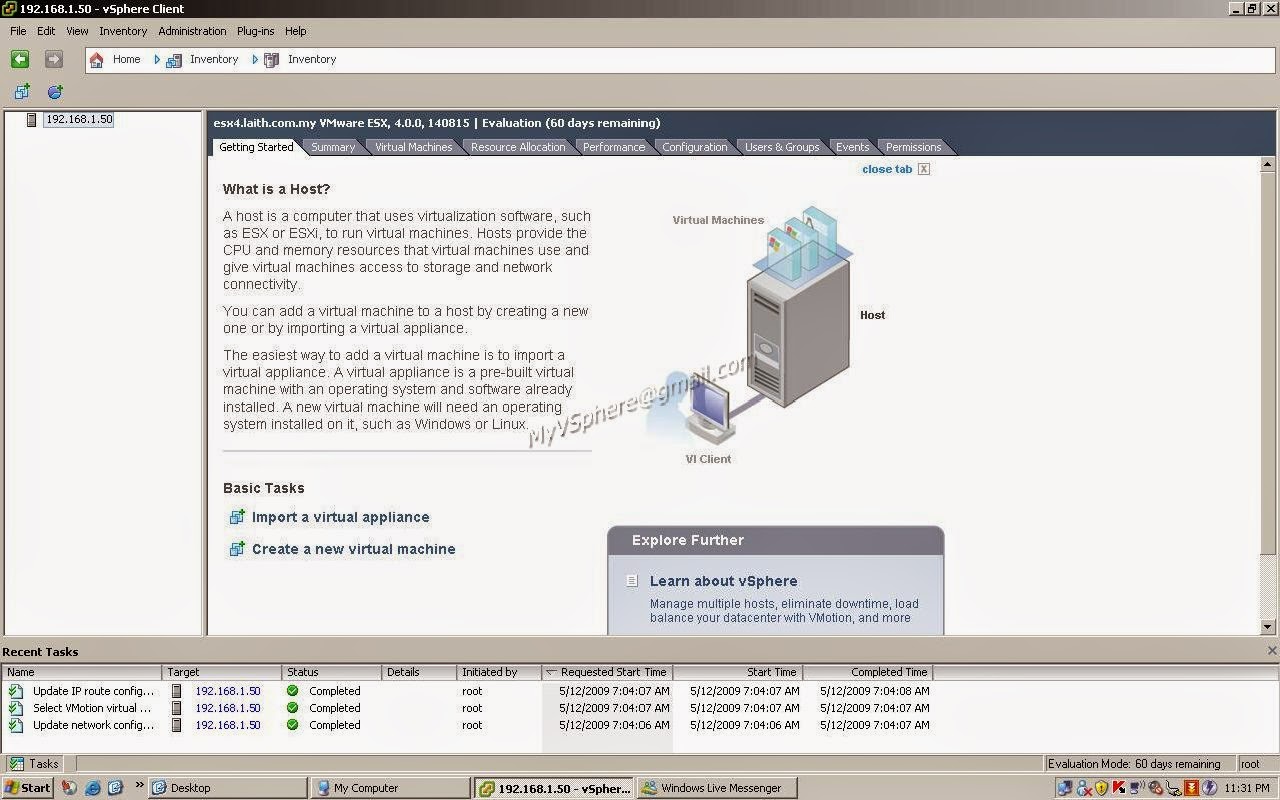This screenshot has height=800, width=1280.
Task: Switch to My Computer taskbar window
Action: pyautogui.click(x=389, y=788)
